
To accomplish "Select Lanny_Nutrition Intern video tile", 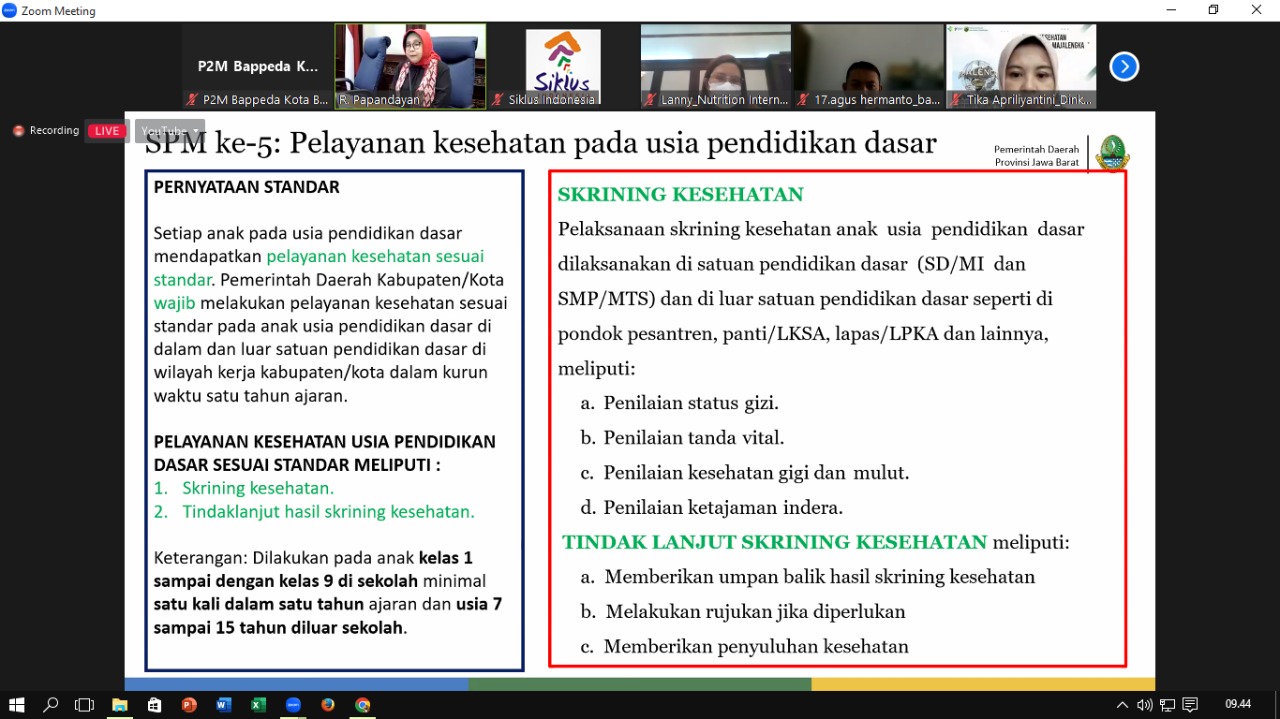I will pyautogui.click(x=716, y=66).
